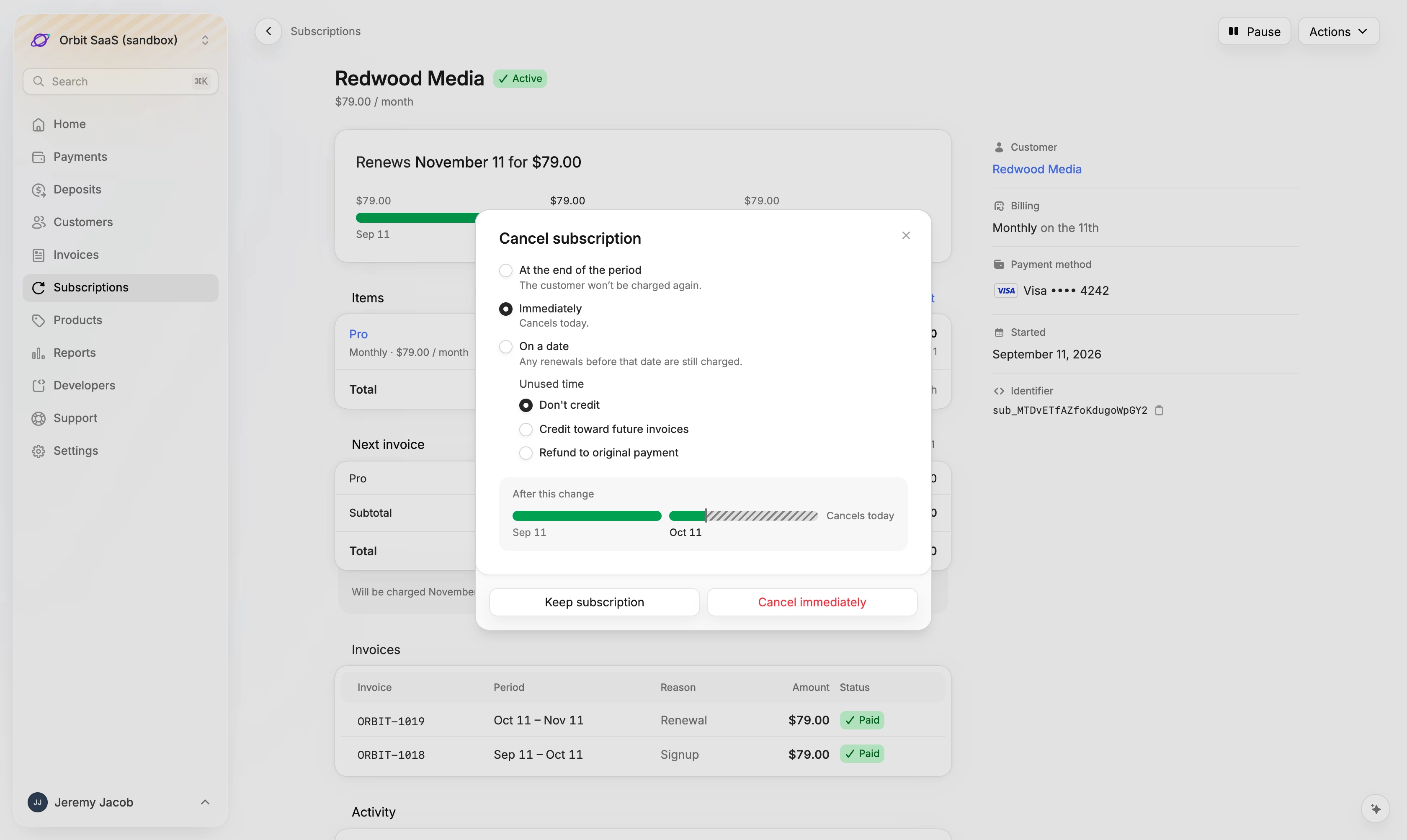Open Settings from the sidebar

click(x=120, y=451)
